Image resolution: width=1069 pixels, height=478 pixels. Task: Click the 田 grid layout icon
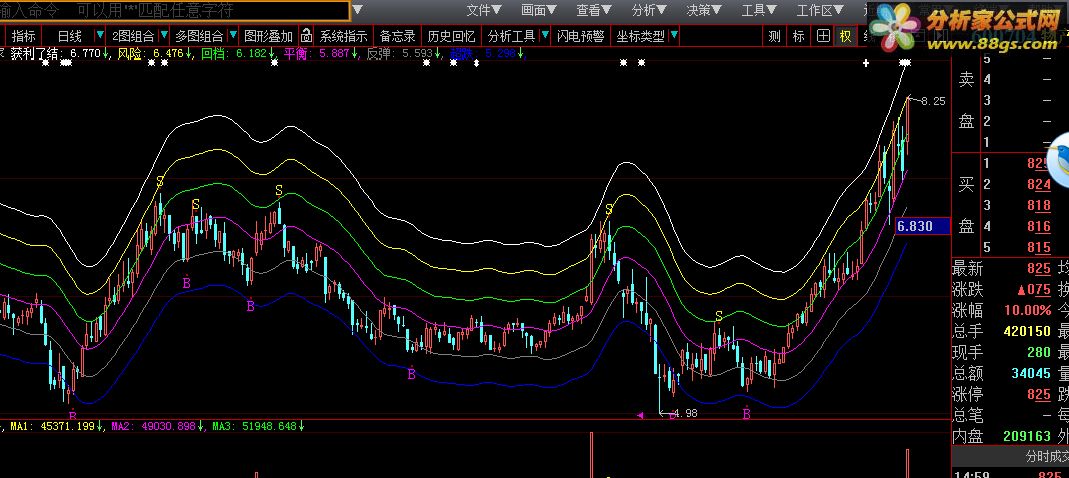coord(823,36)
